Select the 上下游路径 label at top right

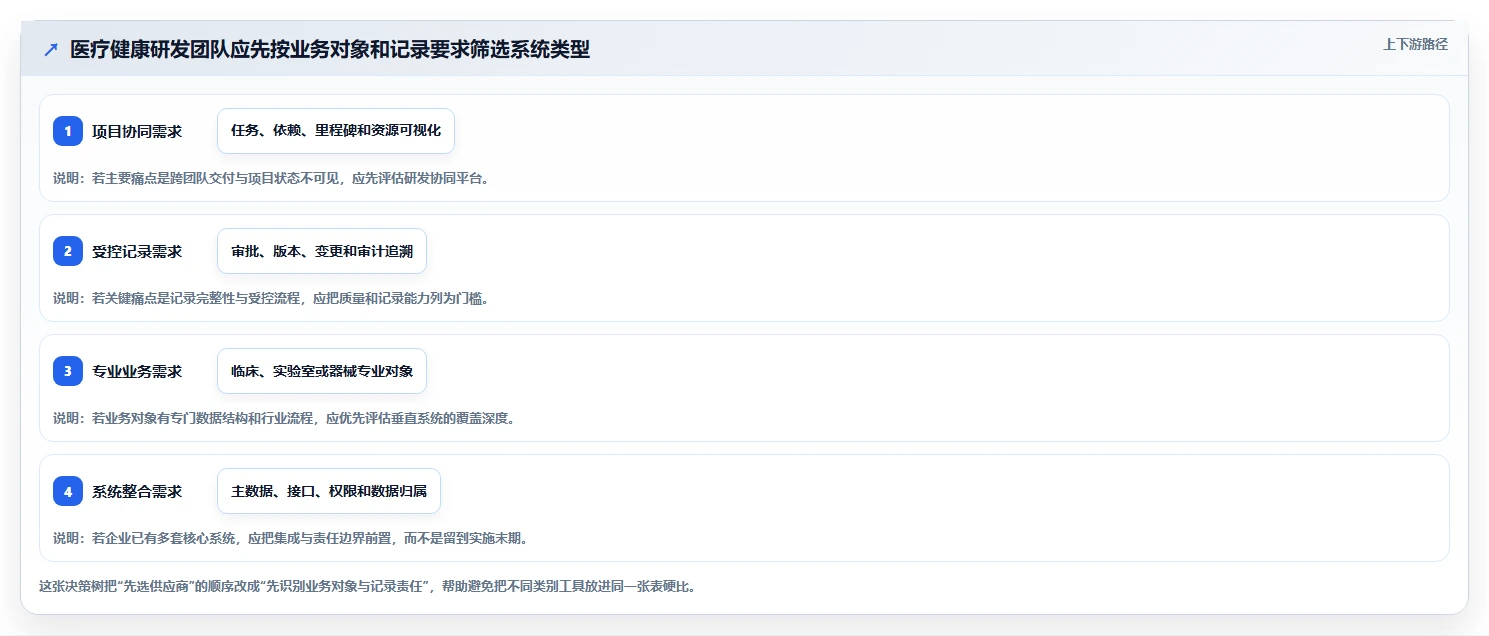(x=1415, y=44)
